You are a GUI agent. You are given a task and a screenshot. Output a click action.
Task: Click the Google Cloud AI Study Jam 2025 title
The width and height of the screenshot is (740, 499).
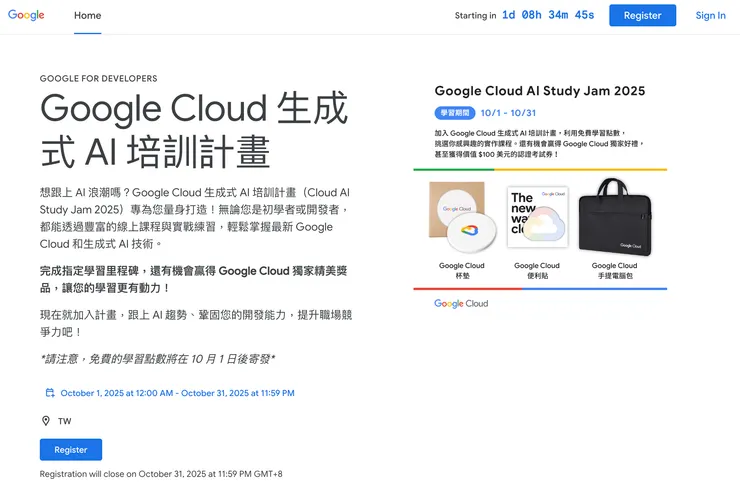pos(540,91)
